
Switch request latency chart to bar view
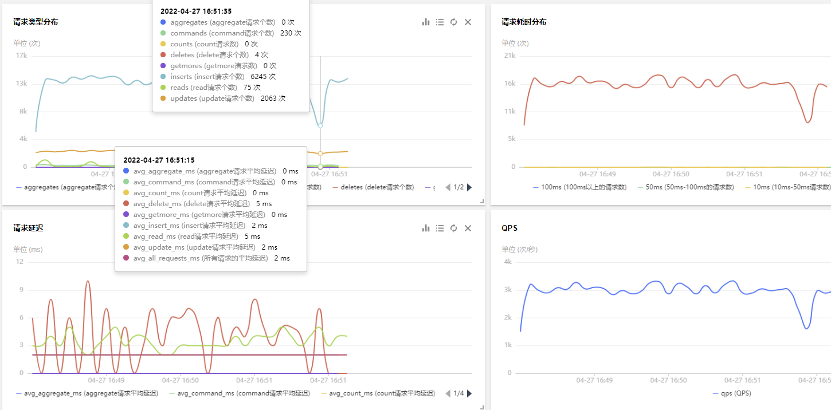[425, 227]
